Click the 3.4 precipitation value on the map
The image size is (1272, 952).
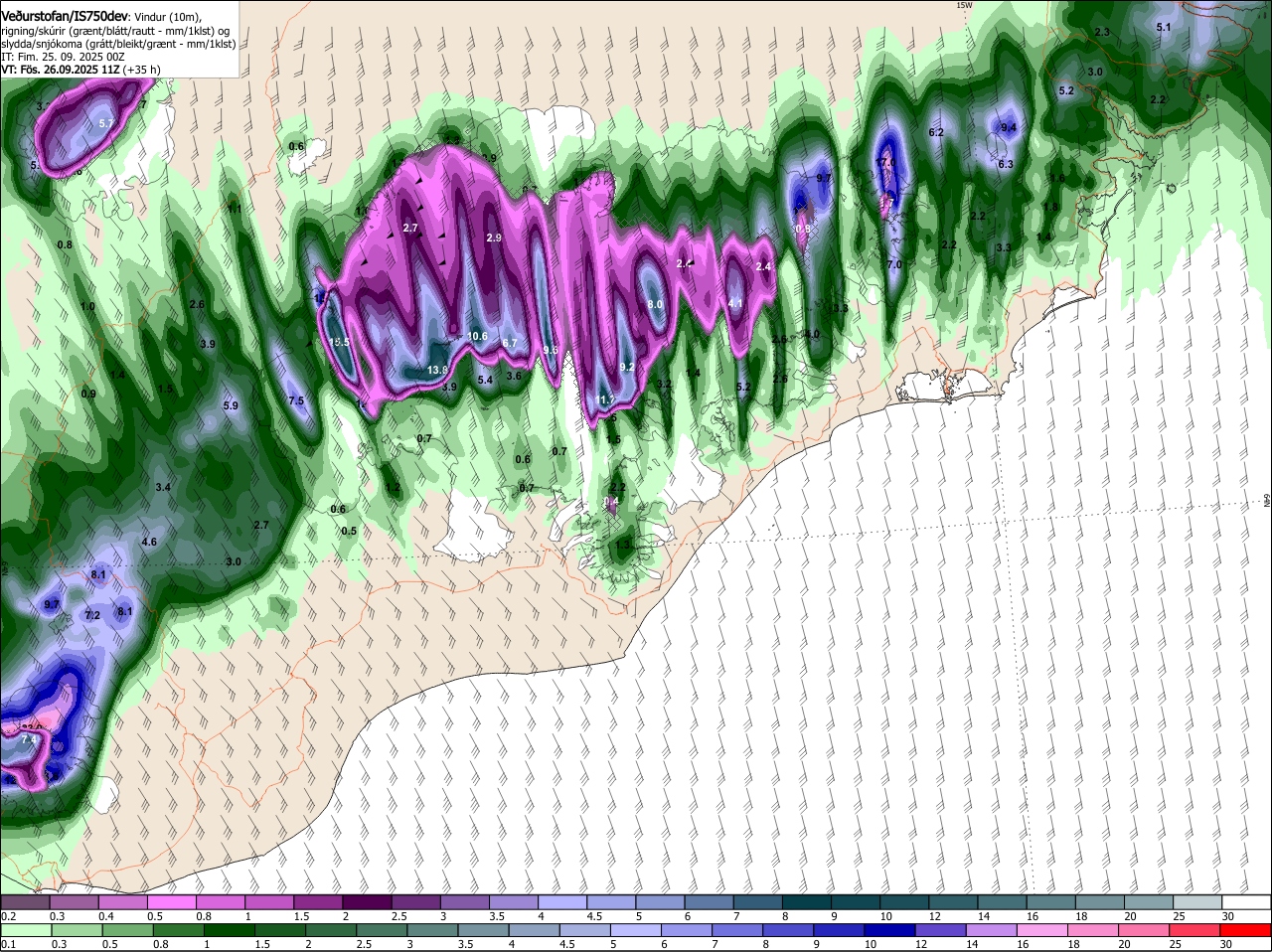(x=163, y=487)
